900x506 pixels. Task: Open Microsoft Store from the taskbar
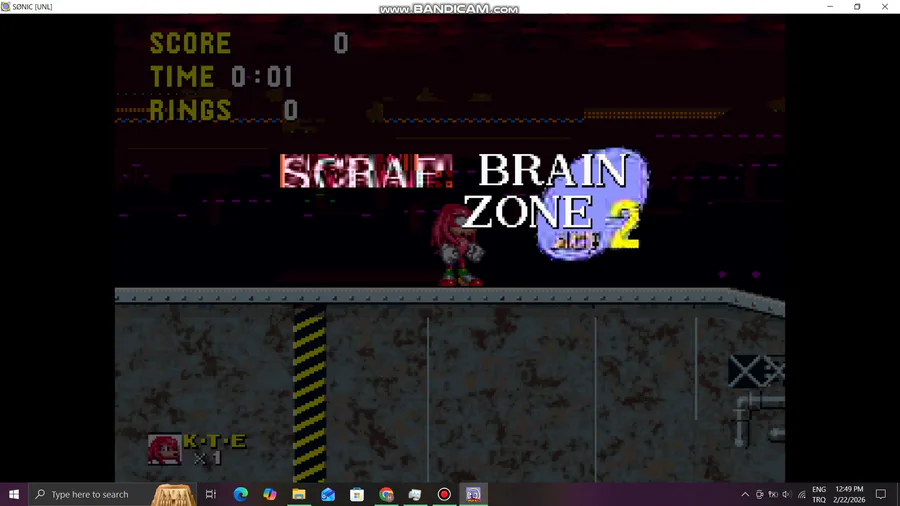[357, 494]
